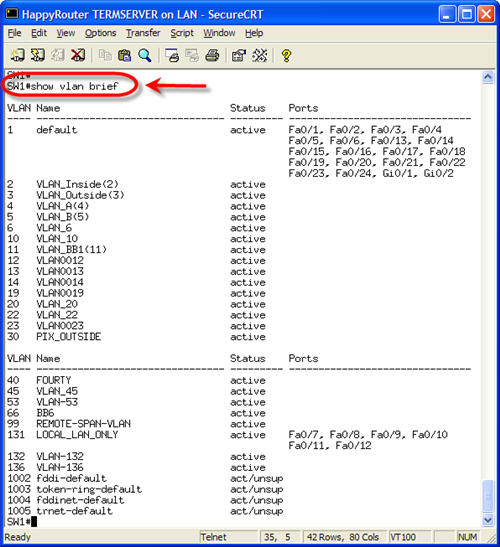Click the 'VLAN-53' name
The height and width of the screenshot is (547, 500).
pos(57,402)
